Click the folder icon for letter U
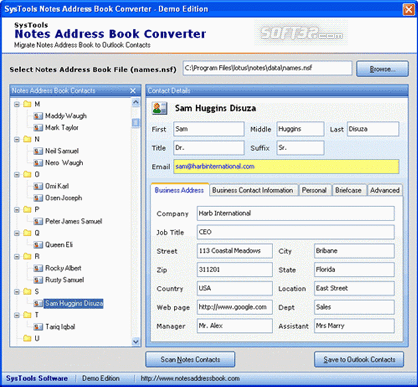 27,339
